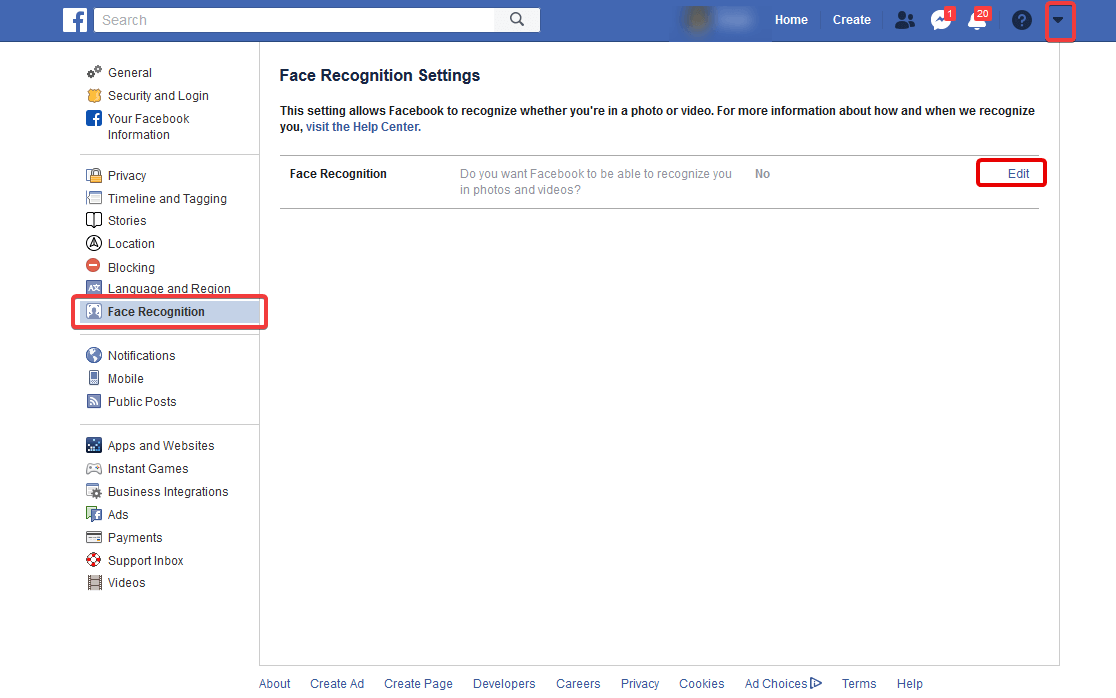1116x698 pixels.
Task: Check notifications using the bell icon
Action: tap(977, 21)
